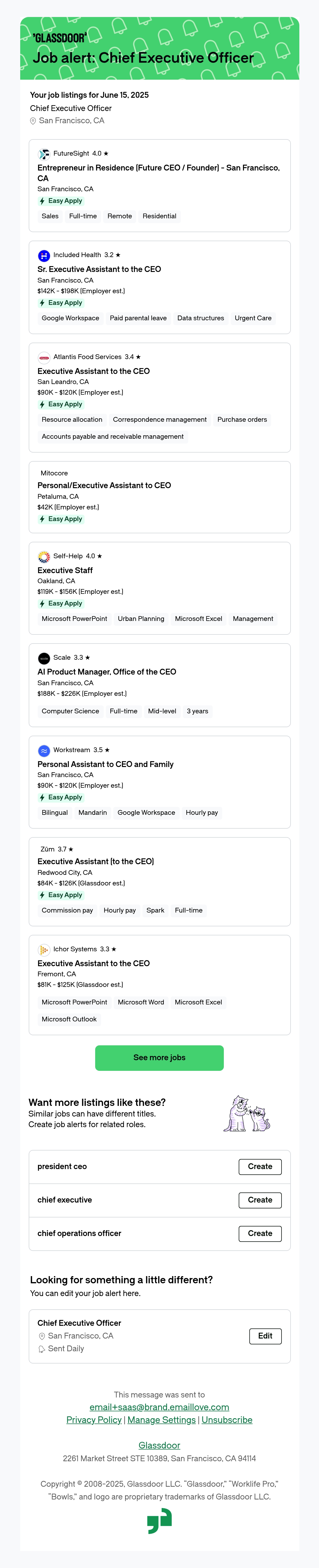This screenshot has width=319, height=1568.
Task: Open AI Product Manager, Office of the CEO job
Action: pos(107,672)
